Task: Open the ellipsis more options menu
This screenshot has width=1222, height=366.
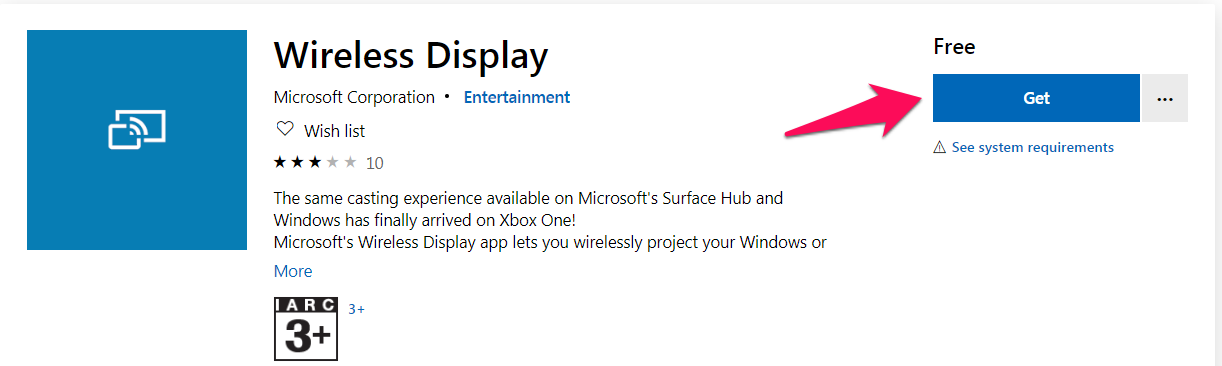Action: coord(1164,98)
